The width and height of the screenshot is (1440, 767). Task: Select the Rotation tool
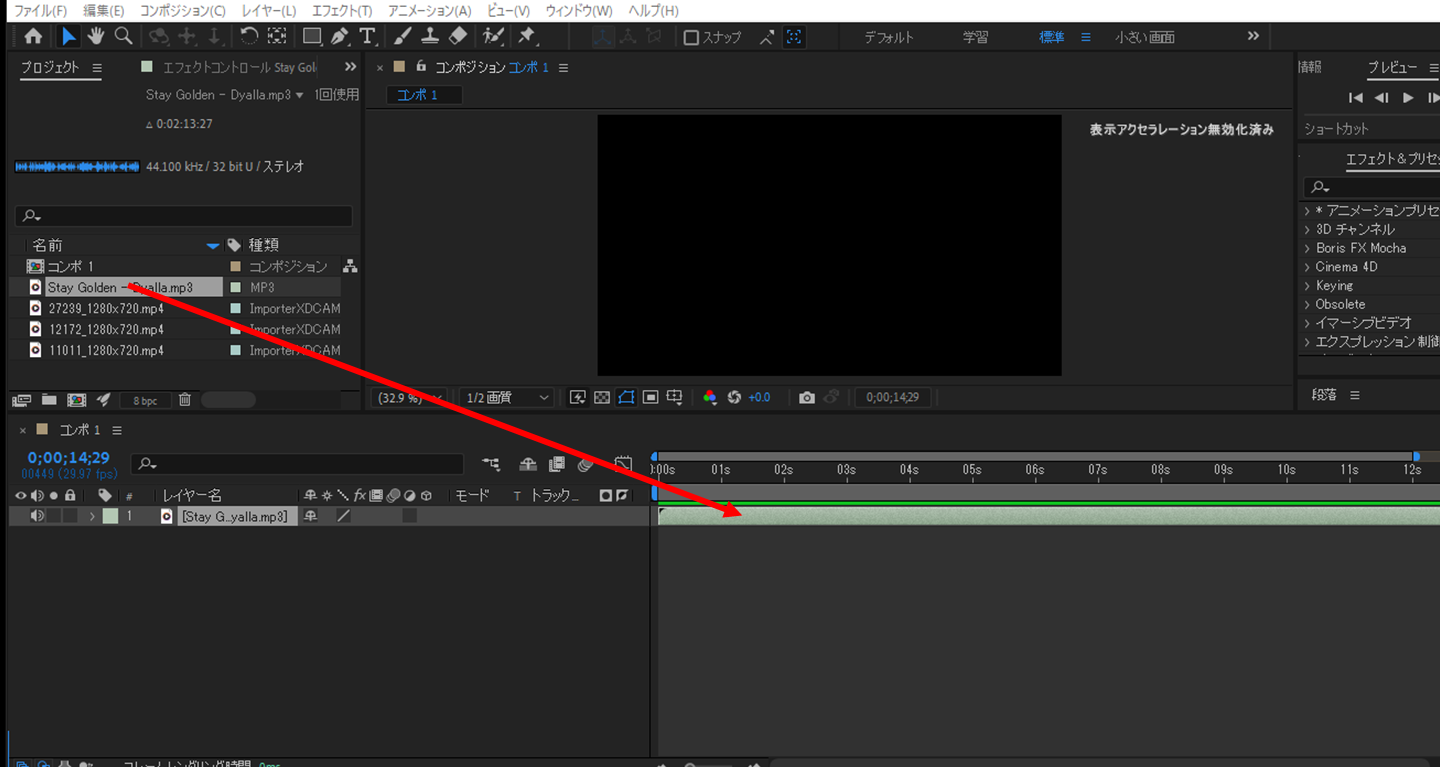[249, 36]
